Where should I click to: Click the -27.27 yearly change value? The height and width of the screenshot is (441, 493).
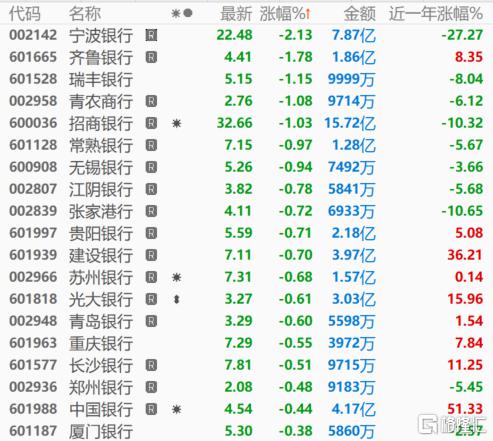pos(462,35)
